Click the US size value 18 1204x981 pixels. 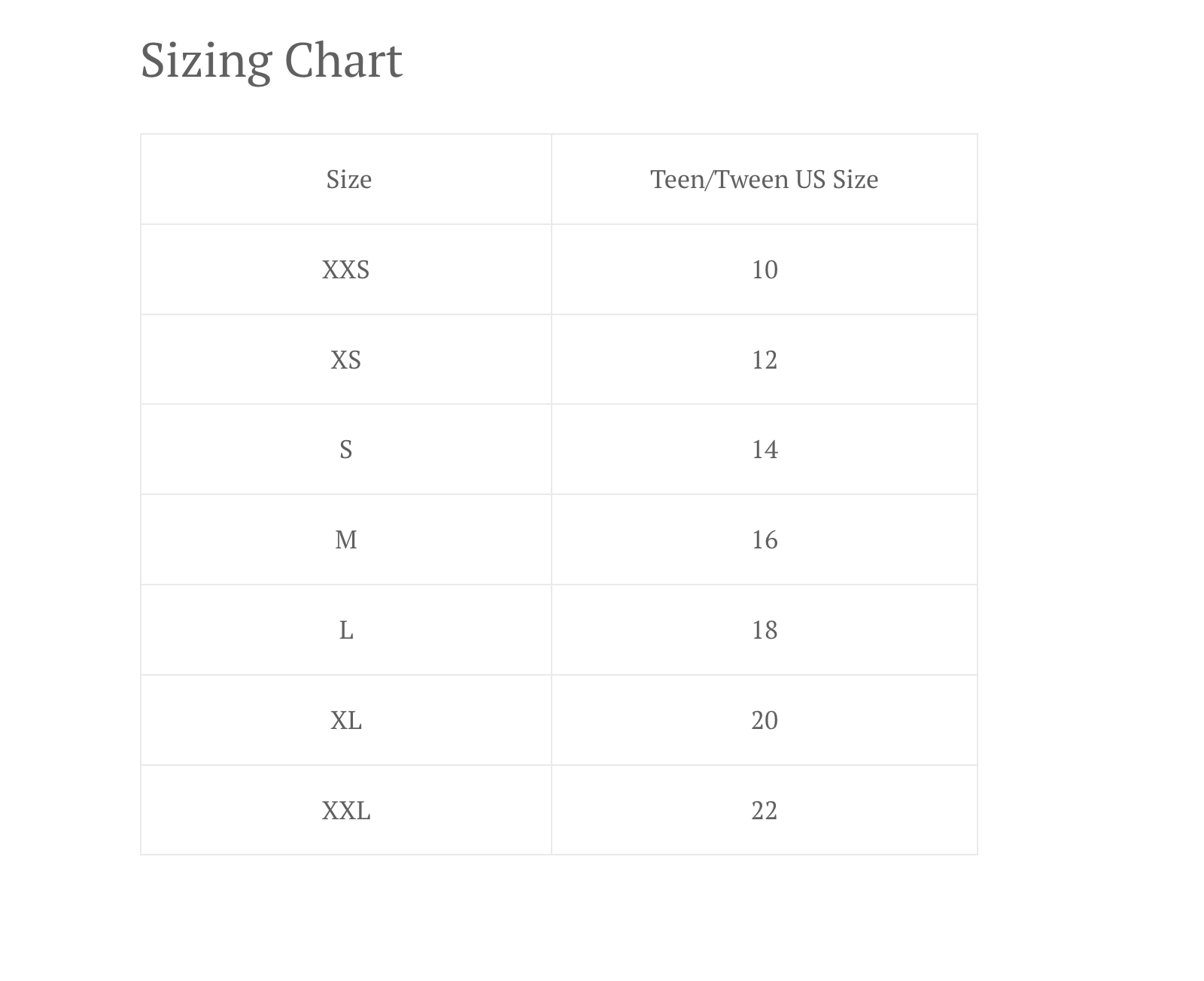click(x=765, y=630)
